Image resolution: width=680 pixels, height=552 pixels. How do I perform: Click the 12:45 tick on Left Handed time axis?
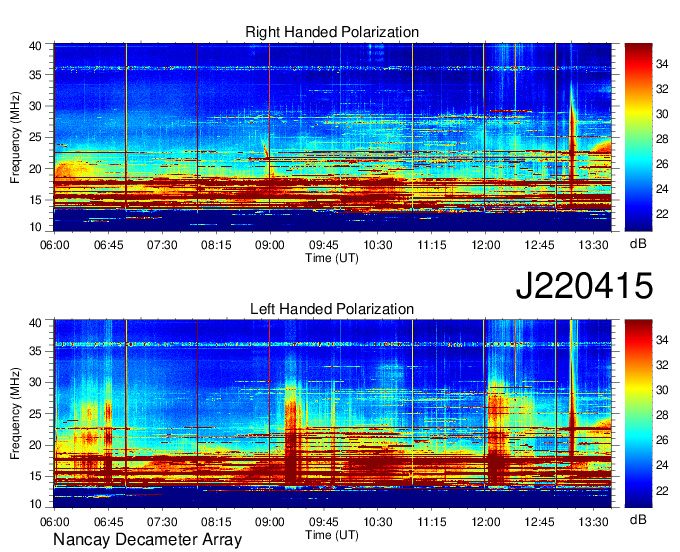coord(539,522)
